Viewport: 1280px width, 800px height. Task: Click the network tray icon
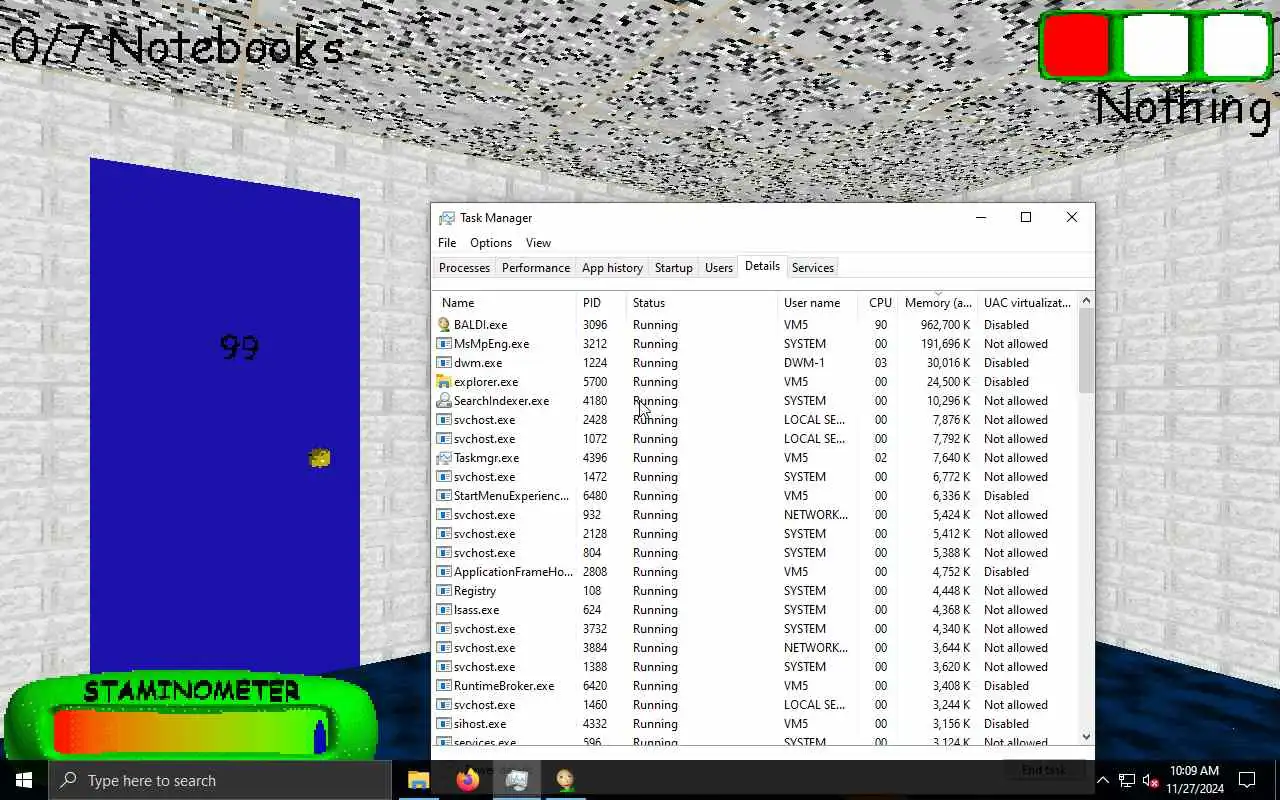coord(1126,781)
